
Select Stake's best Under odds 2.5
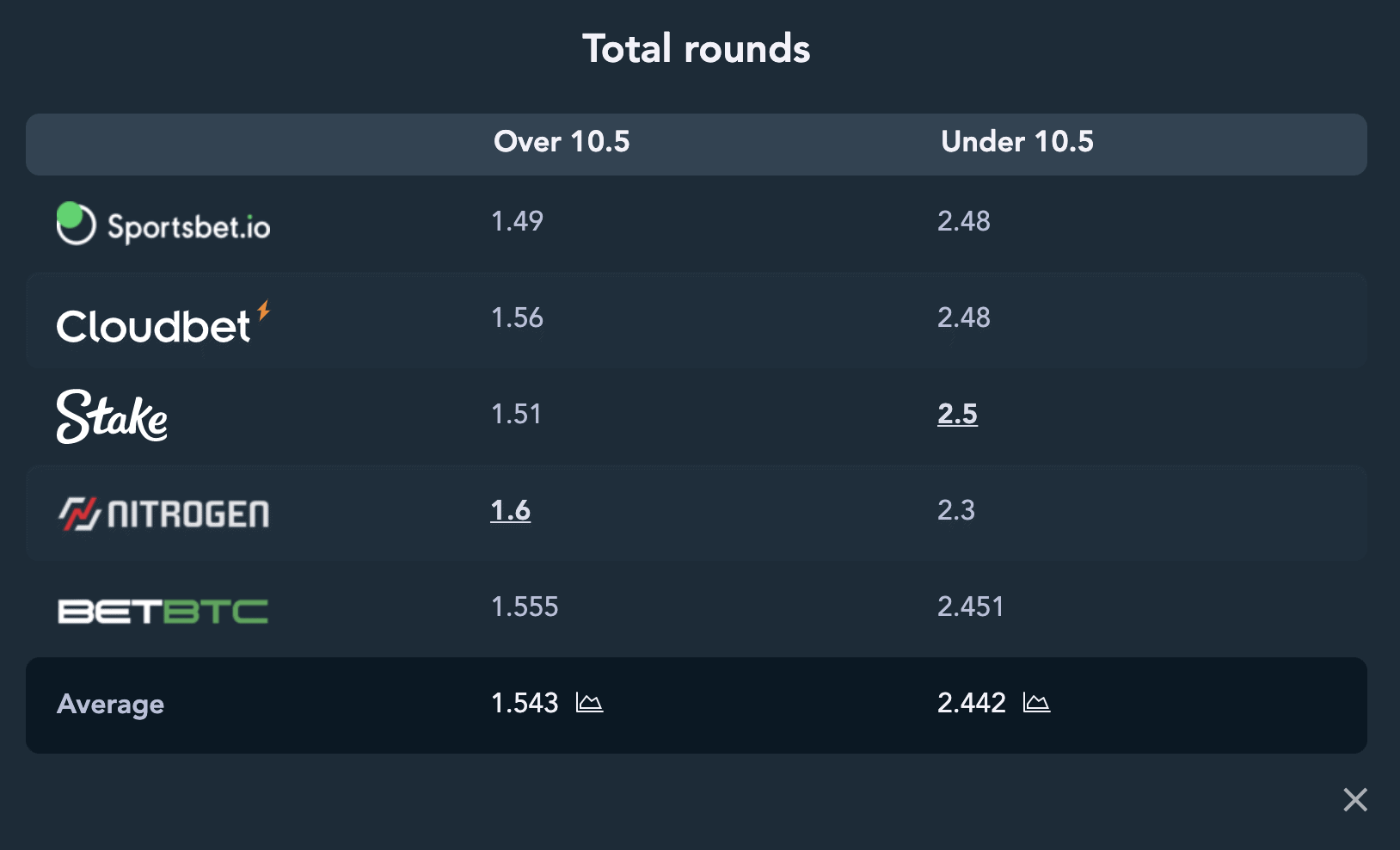tap(957, 414)
